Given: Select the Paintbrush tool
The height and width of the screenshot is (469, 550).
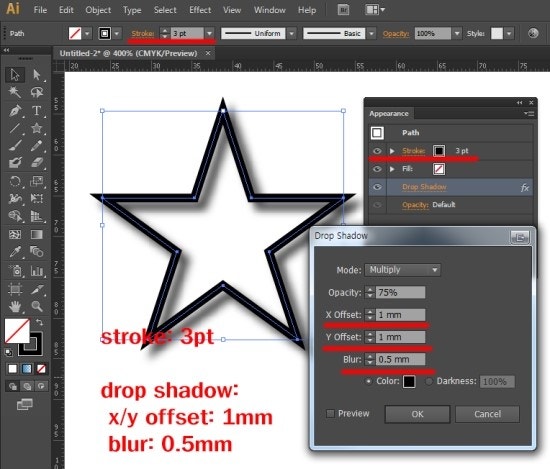Looking at the screenshot, I should pos(15,145).
